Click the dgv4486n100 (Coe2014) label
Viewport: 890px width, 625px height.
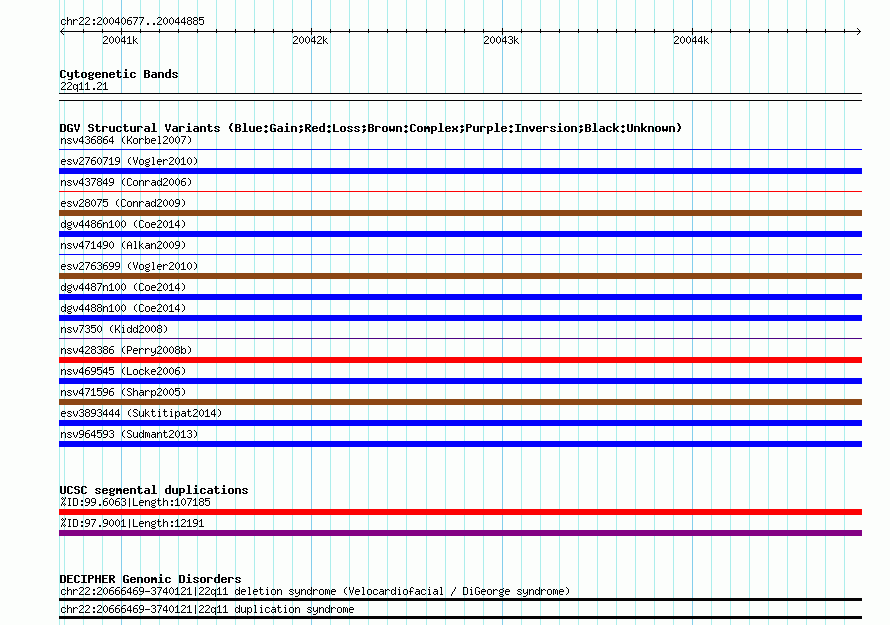(x=123, y=224)
